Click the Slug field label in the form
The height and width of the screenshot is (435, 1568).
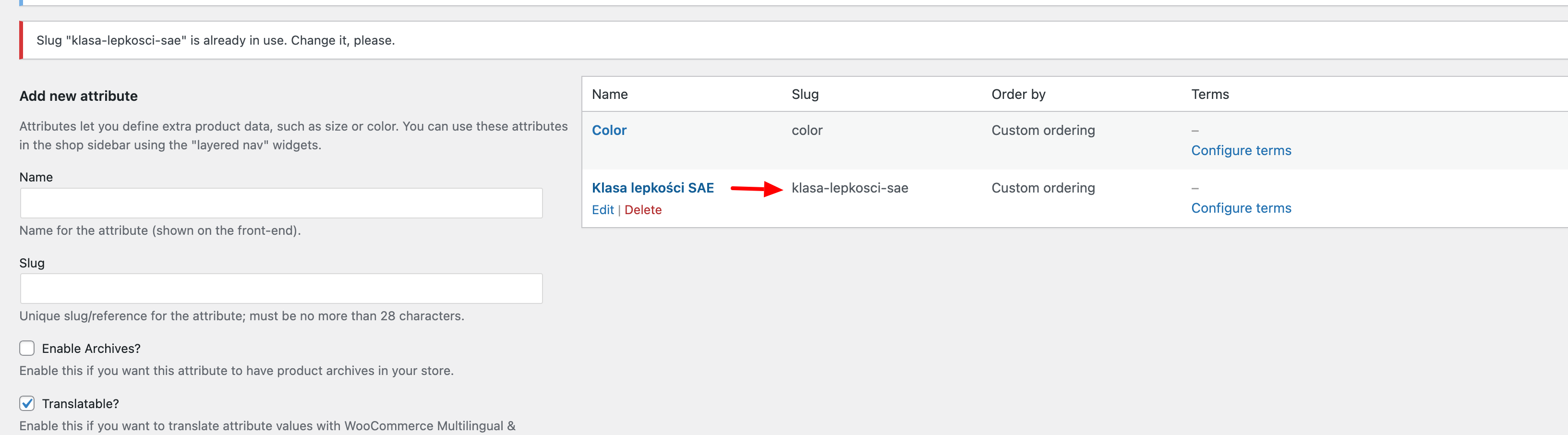[32, 263]
